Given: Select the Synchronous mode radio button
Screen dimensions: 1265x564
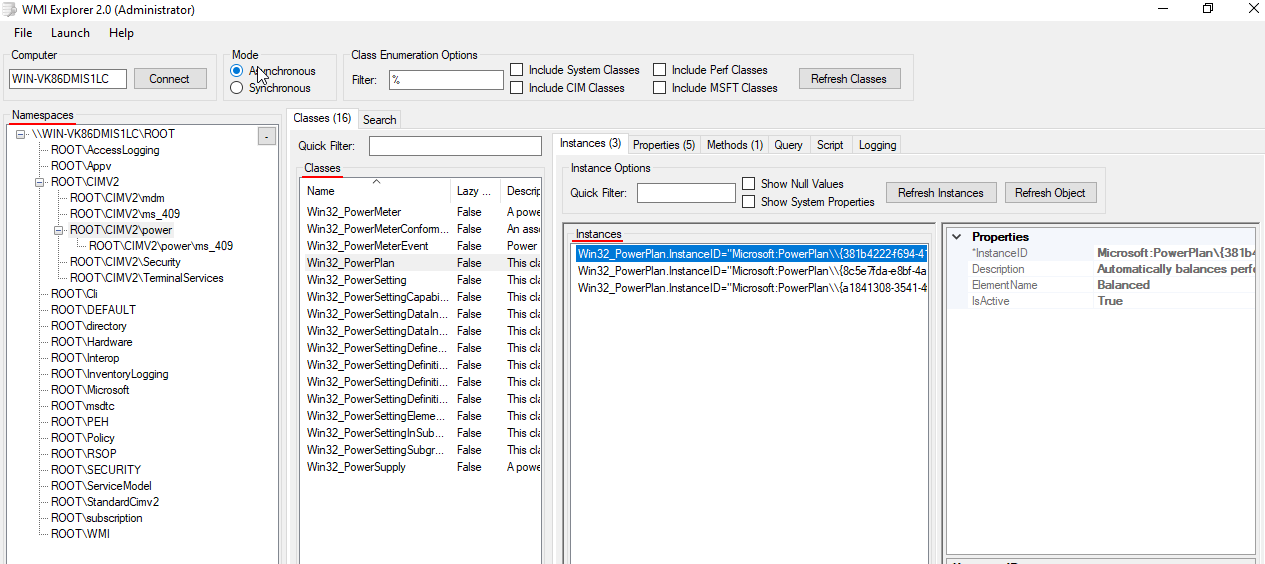Looking at the screenshot, I should tap(236, 88).
